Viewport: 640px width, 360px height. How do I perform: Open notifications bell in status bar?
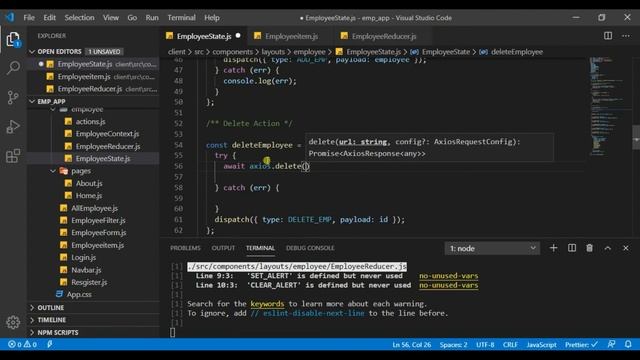(628, 344)
